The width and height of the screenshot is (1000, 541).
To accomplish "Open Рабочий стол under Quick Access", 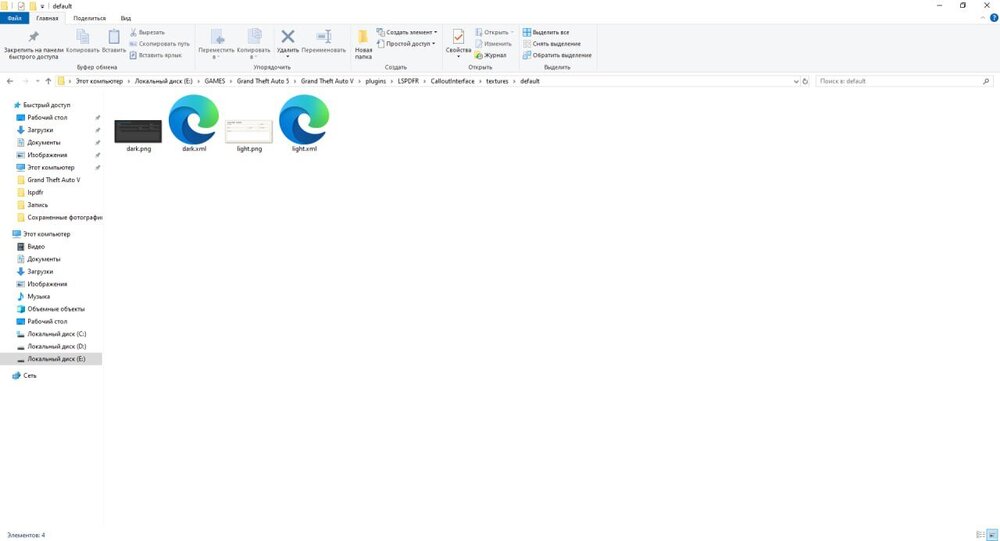I will 47,117.
